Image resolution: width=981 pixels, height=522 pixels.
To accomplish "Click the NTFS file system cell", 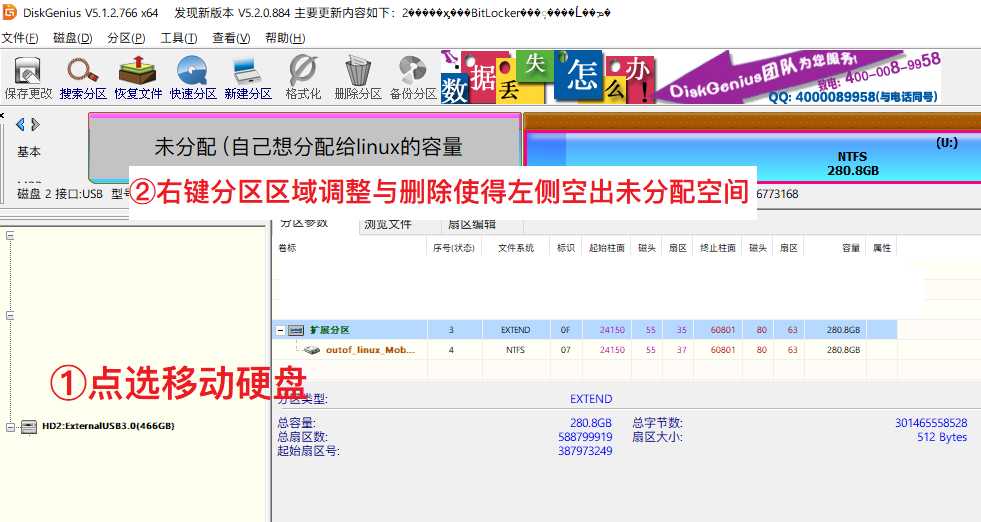I will [x=516, y=350].
